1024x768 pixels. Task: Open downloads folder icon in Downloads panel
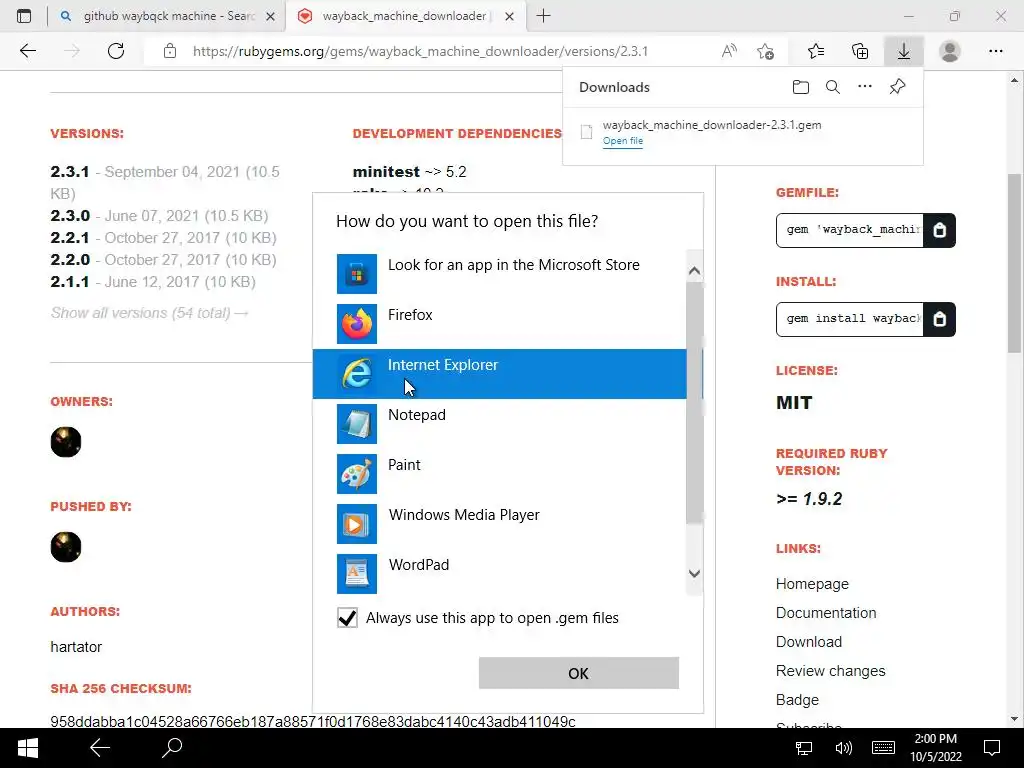coord(801,87)
